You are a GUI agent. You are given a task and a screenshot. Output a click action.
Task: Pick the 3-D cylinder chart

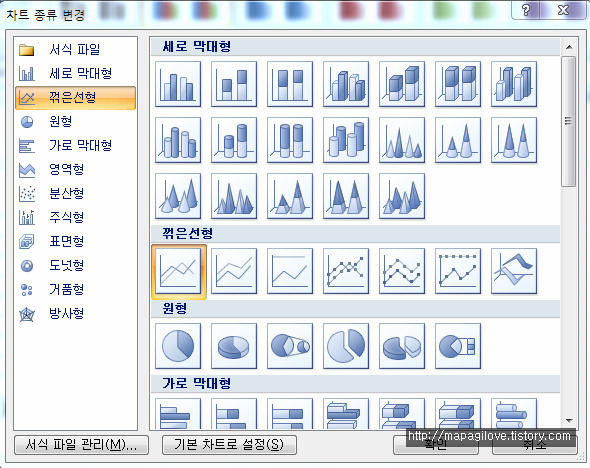346,140
